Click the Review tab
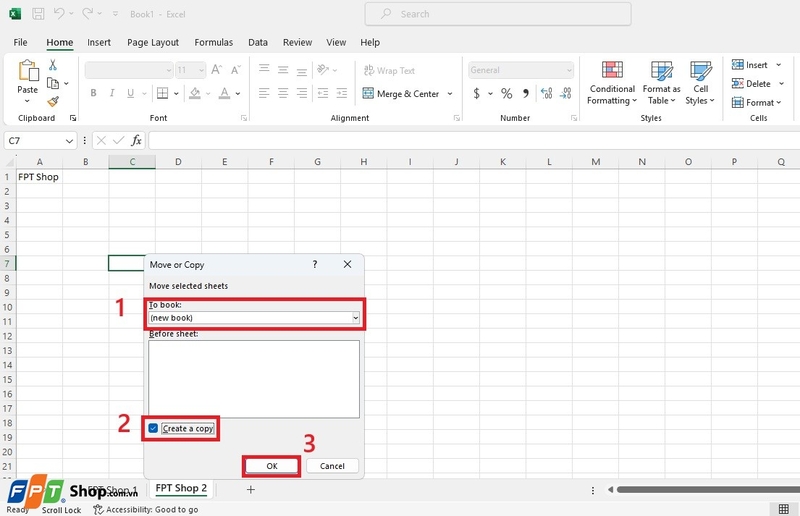Screen dimensions: 800x516 (297, 42)
